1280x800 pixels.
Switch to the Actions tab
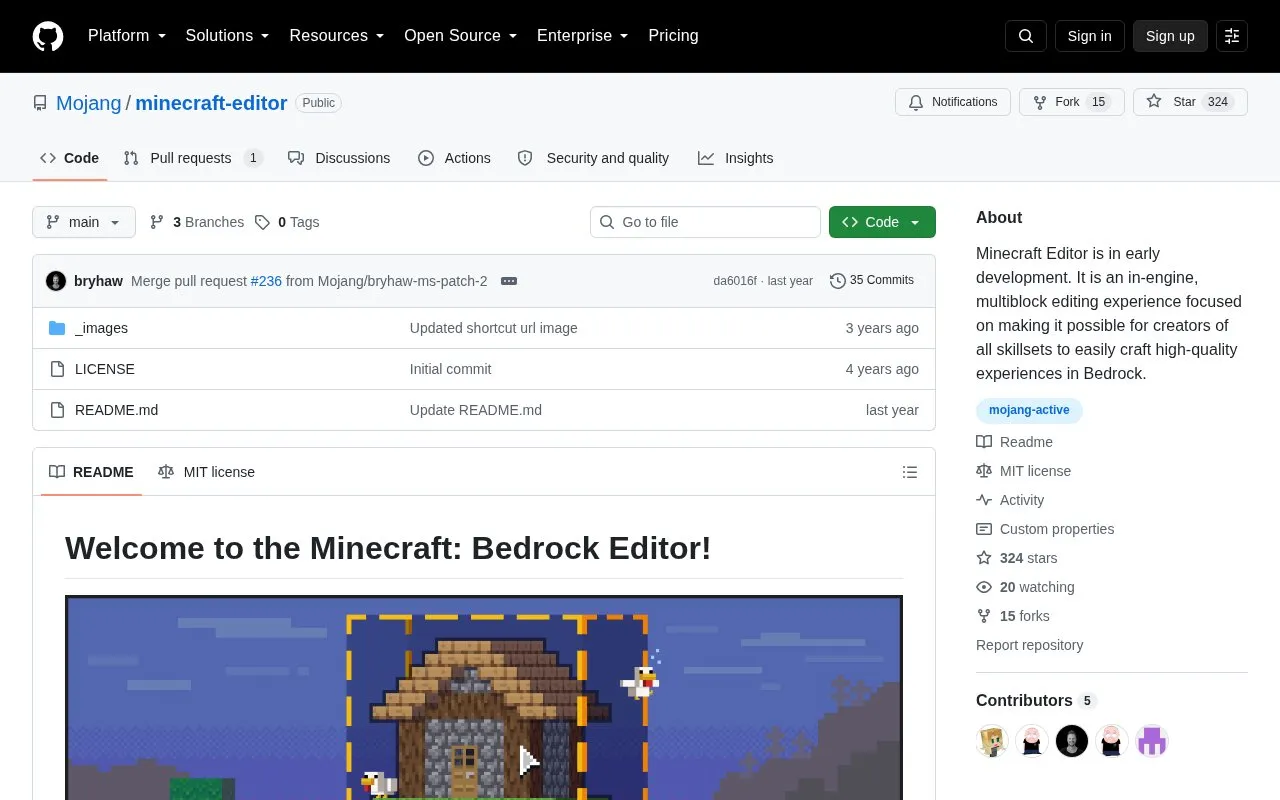click(x=454, y=158)
